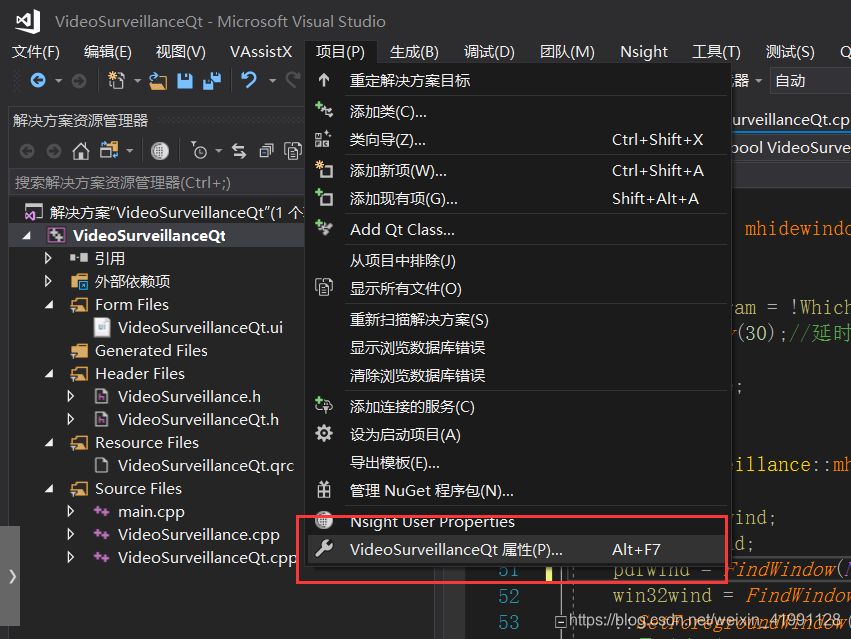Choose 添加类(C)... menu entry
This screenshot has width=851, height=639.
[518, 112]
